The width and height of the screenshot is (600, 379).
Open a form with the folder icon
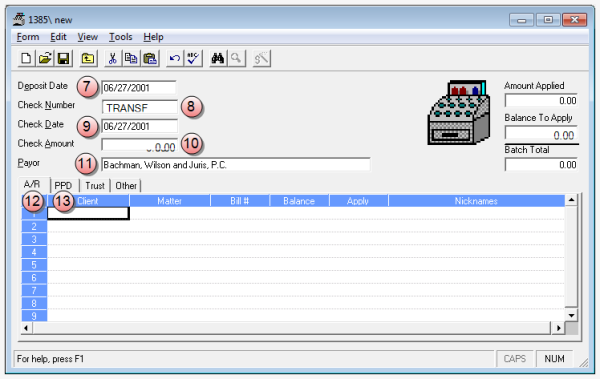(x=45, y=59)
